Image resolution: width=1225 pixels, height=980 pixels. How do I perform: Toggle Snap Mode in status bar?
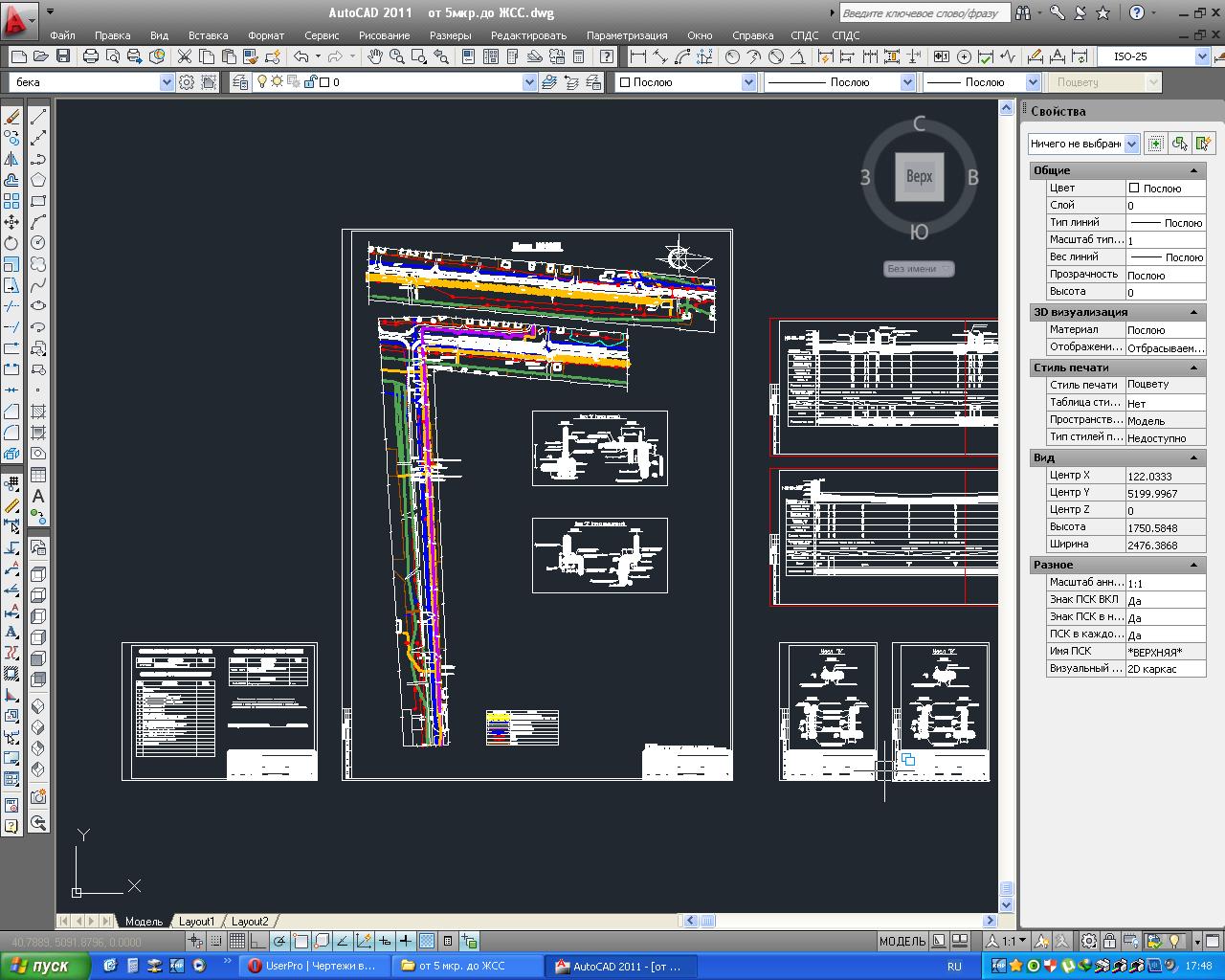pos(216,941)
